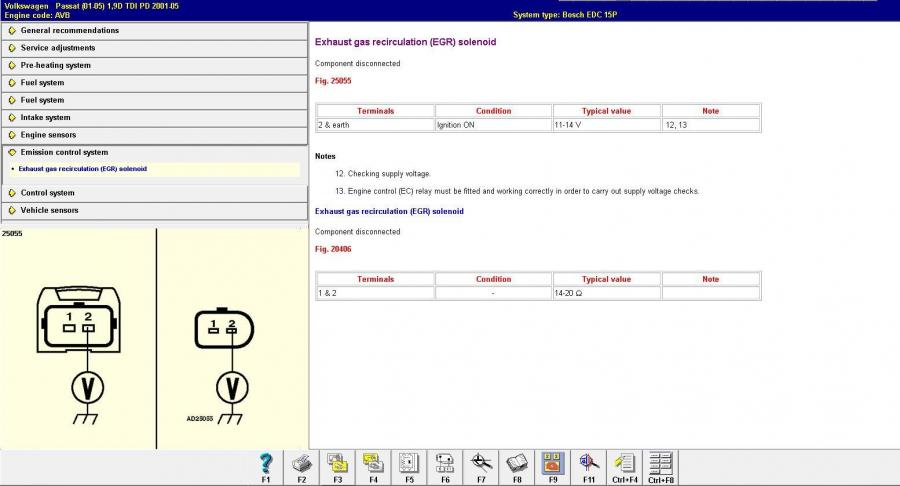
Task: Expand the Service adjustments section
Action: tap(58, 48)
